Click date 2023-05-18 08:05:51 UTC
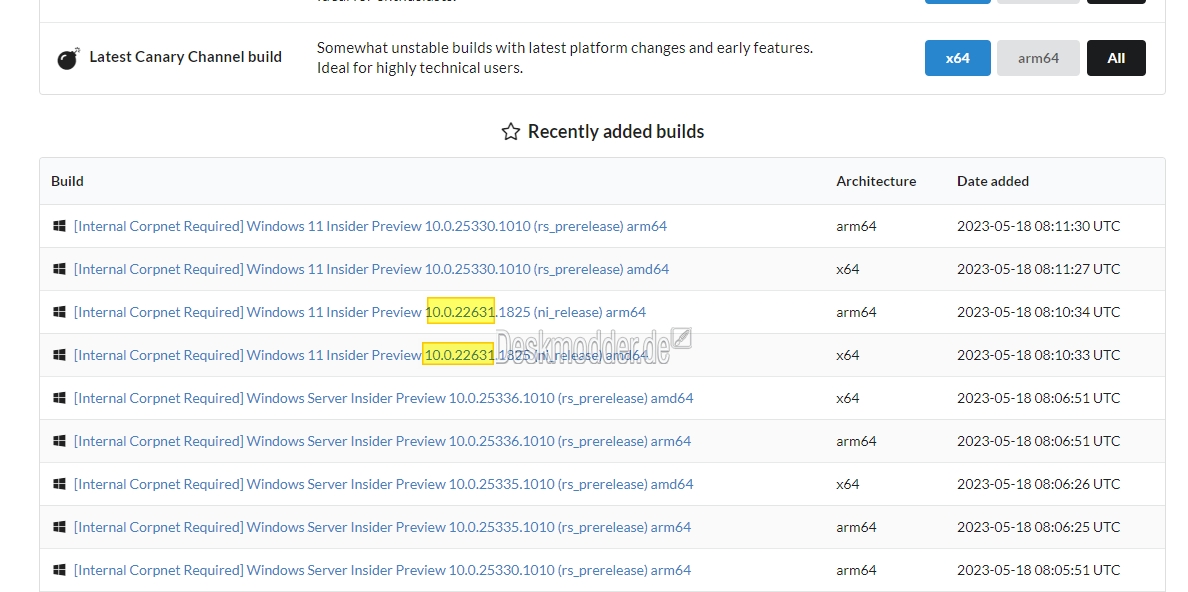 click(1038, 570)
